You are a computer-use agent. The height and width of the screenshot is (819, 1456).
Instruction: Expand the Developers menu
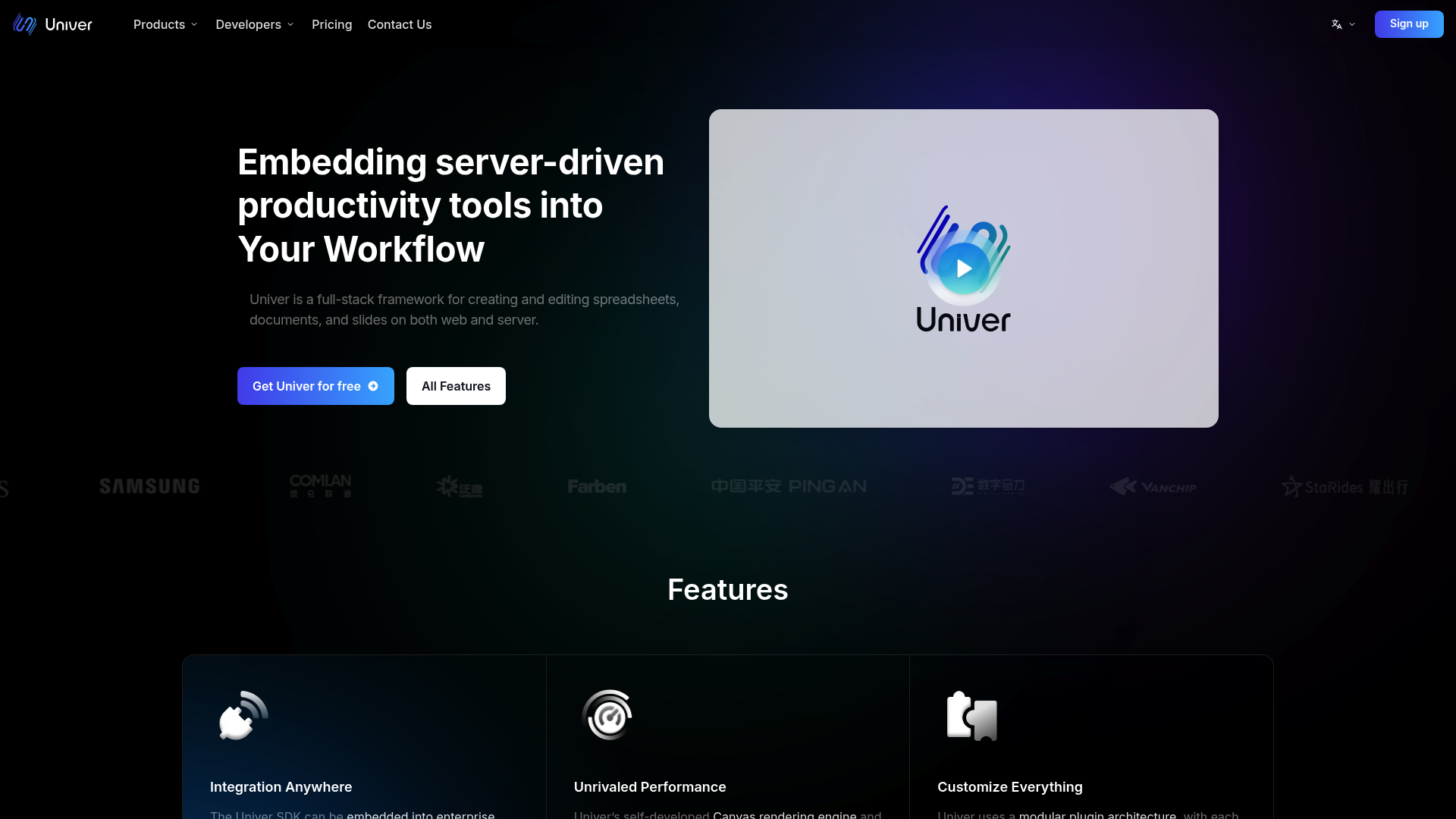tap(255, 24)
